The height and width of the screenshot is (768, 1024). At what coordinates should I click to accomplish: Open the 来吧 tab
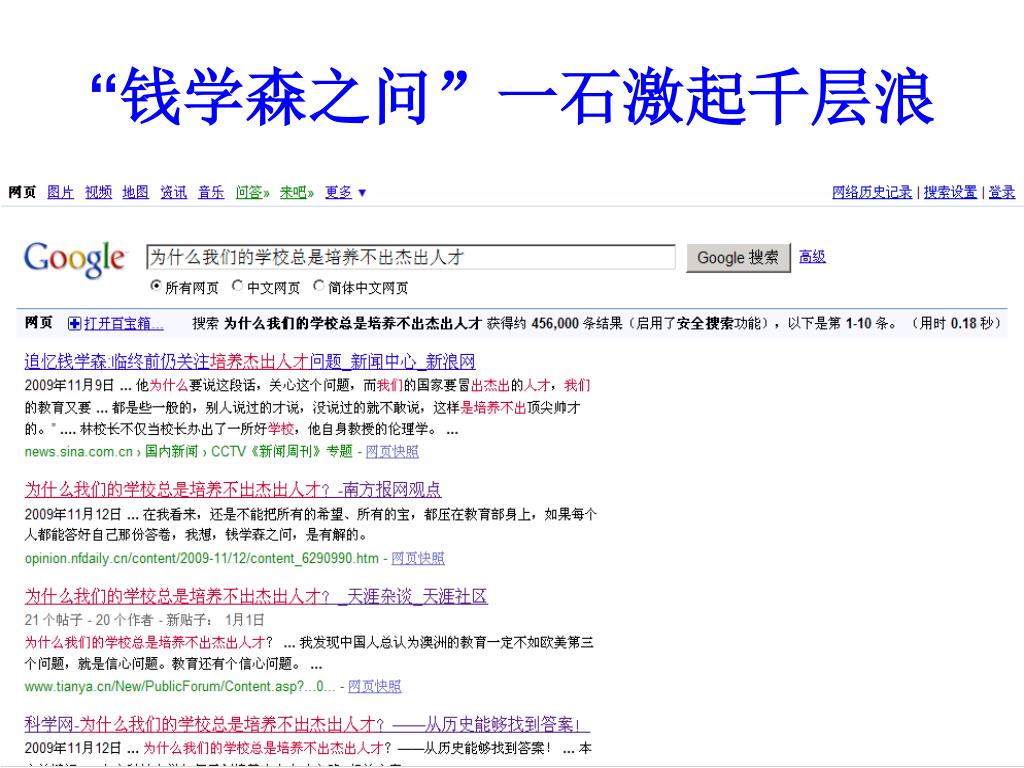pyautogui.click(x=296, y=192)
